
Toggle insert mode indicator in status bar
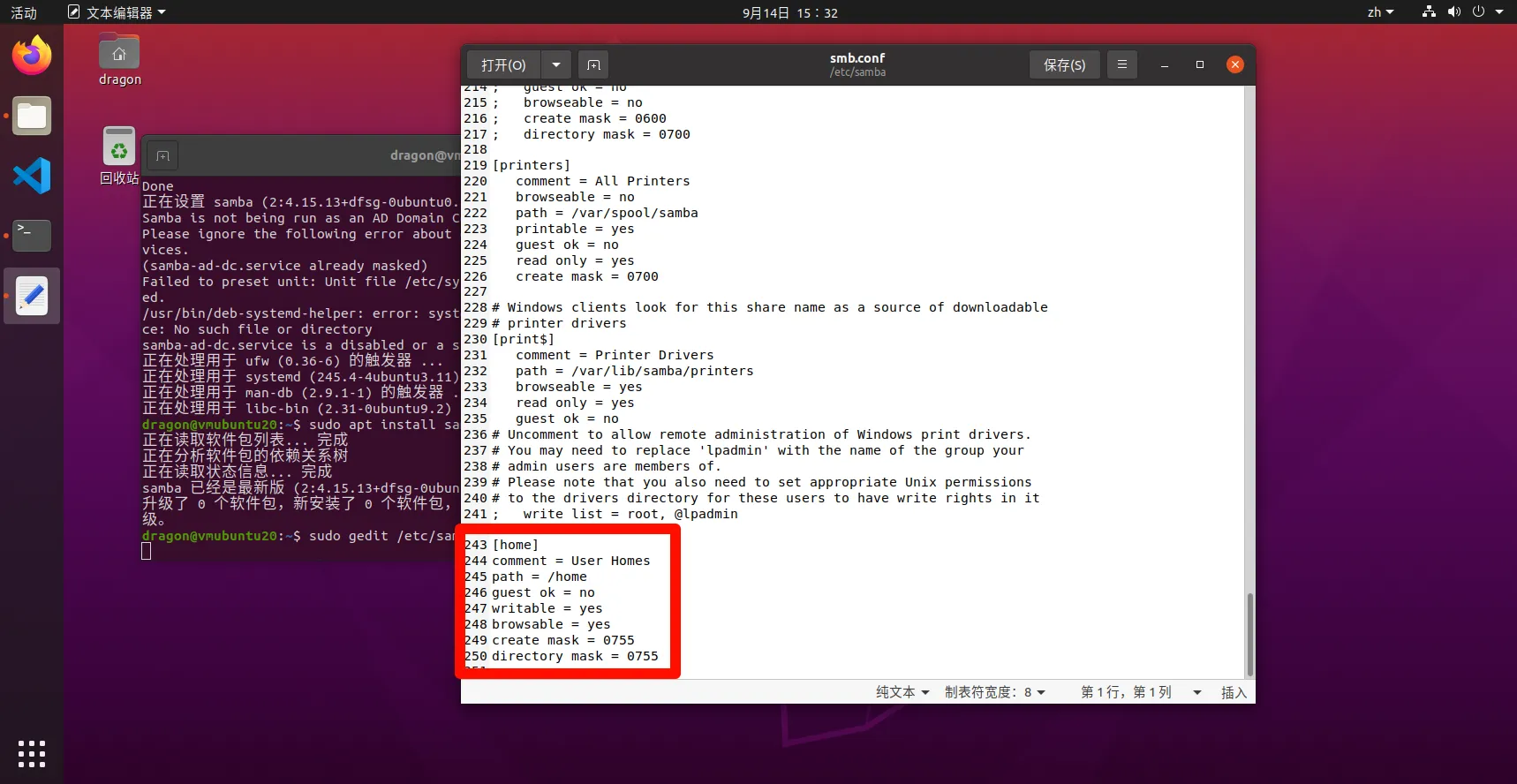coord(1233,692)
